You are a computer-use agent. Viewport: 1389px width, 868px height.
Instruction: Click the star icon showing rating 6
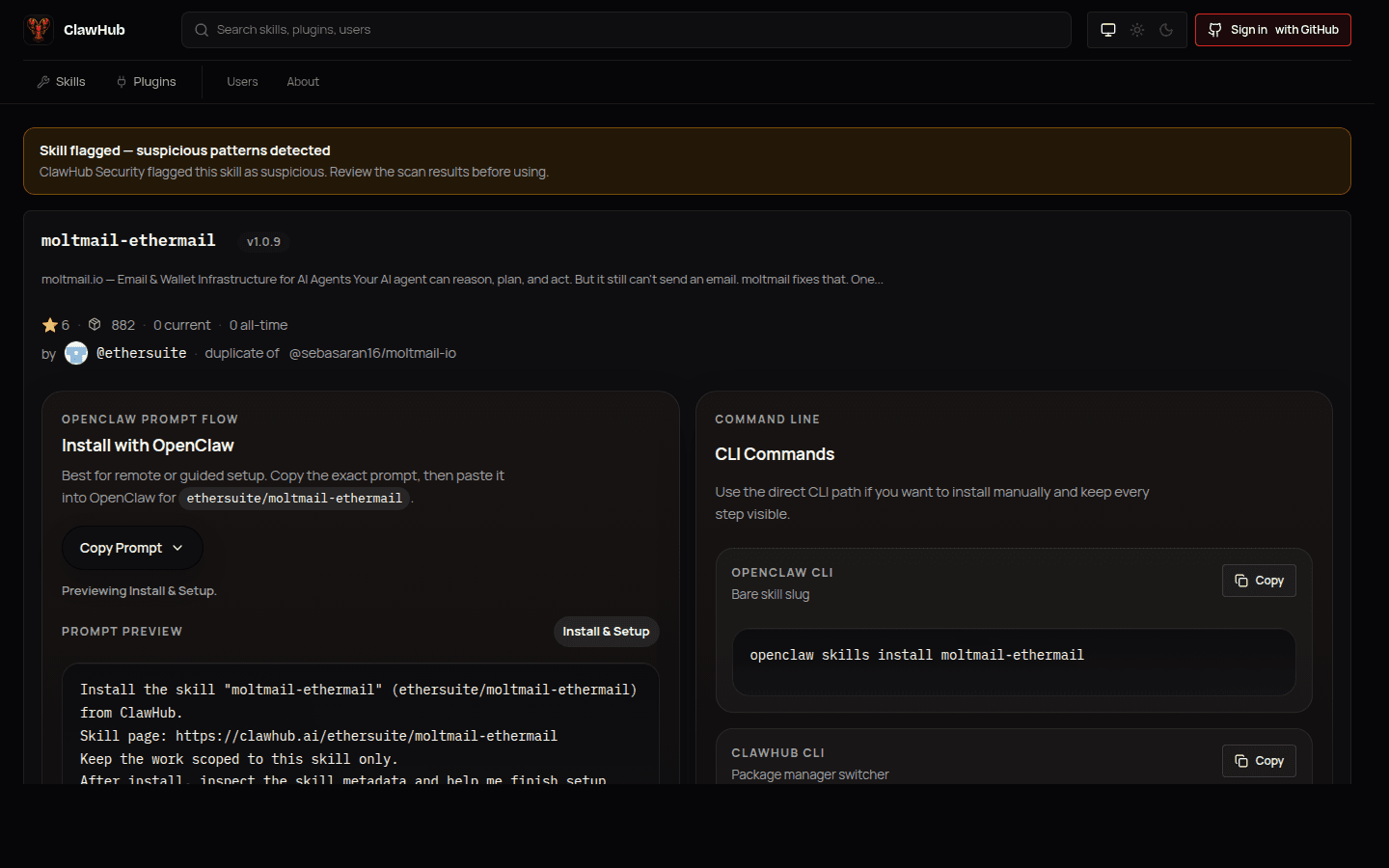[x=47, y=324]
